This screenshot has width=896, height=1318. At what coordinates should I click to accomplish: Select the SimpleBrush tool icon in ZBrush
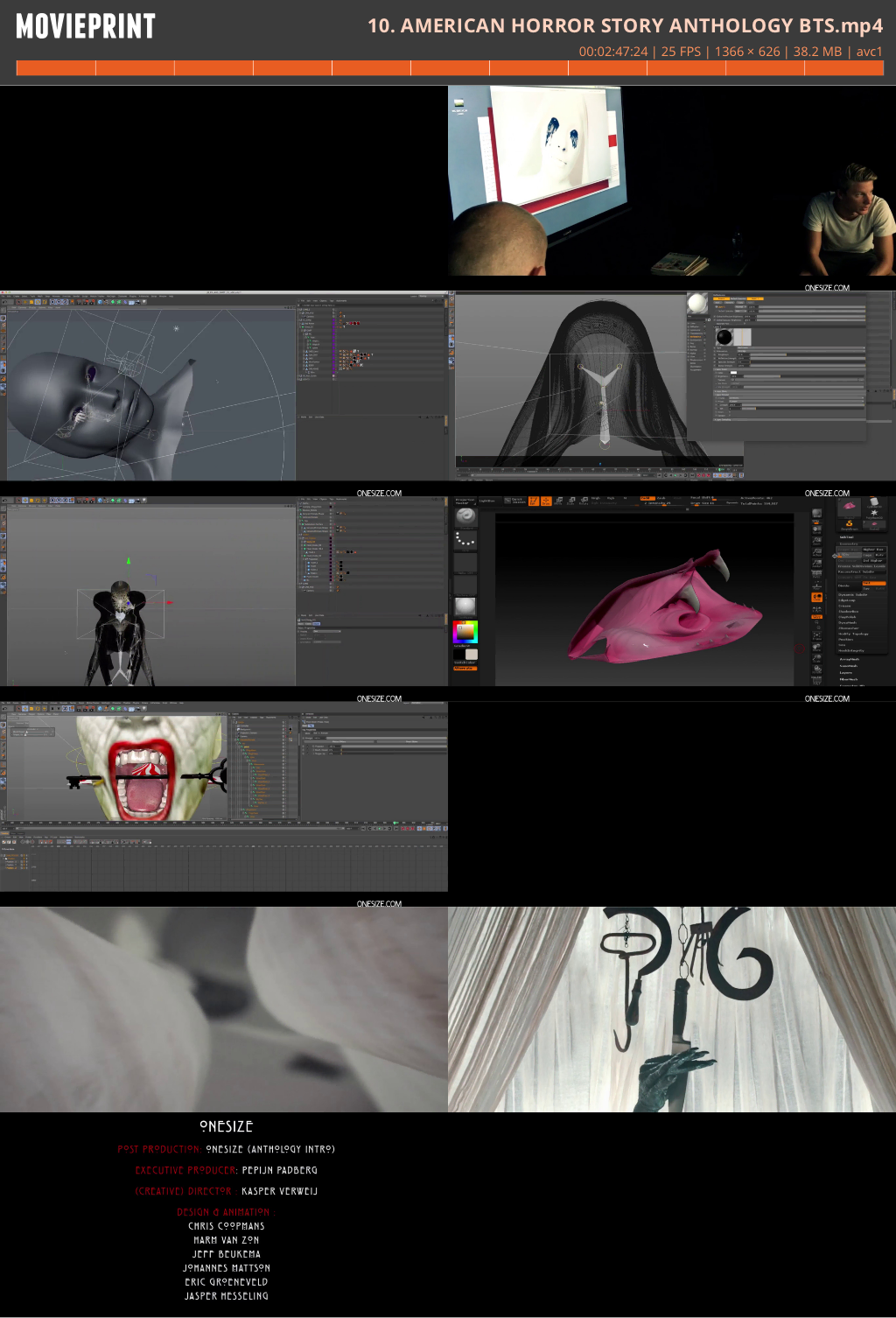[x=849, y=524]
